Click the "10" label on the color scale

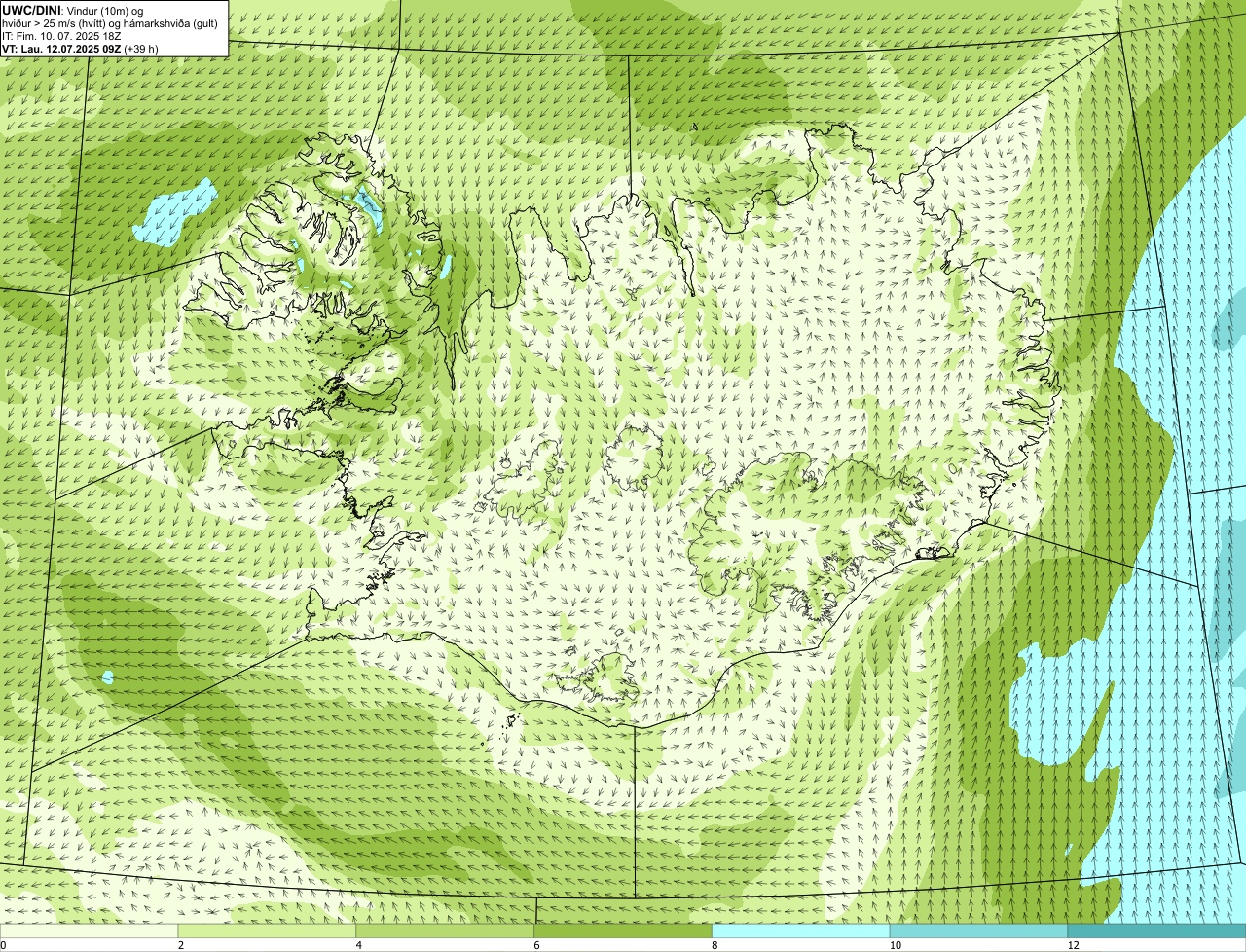895,945
